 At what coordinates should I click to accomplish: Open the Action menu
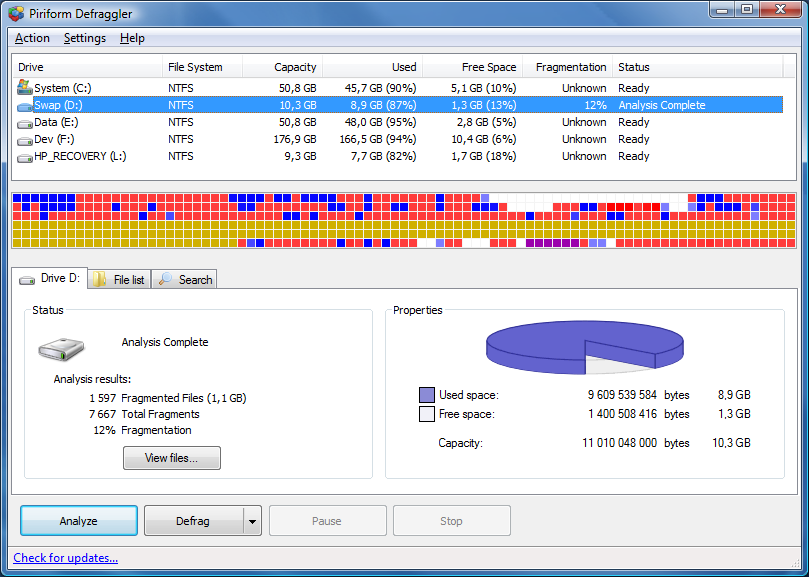32,38
